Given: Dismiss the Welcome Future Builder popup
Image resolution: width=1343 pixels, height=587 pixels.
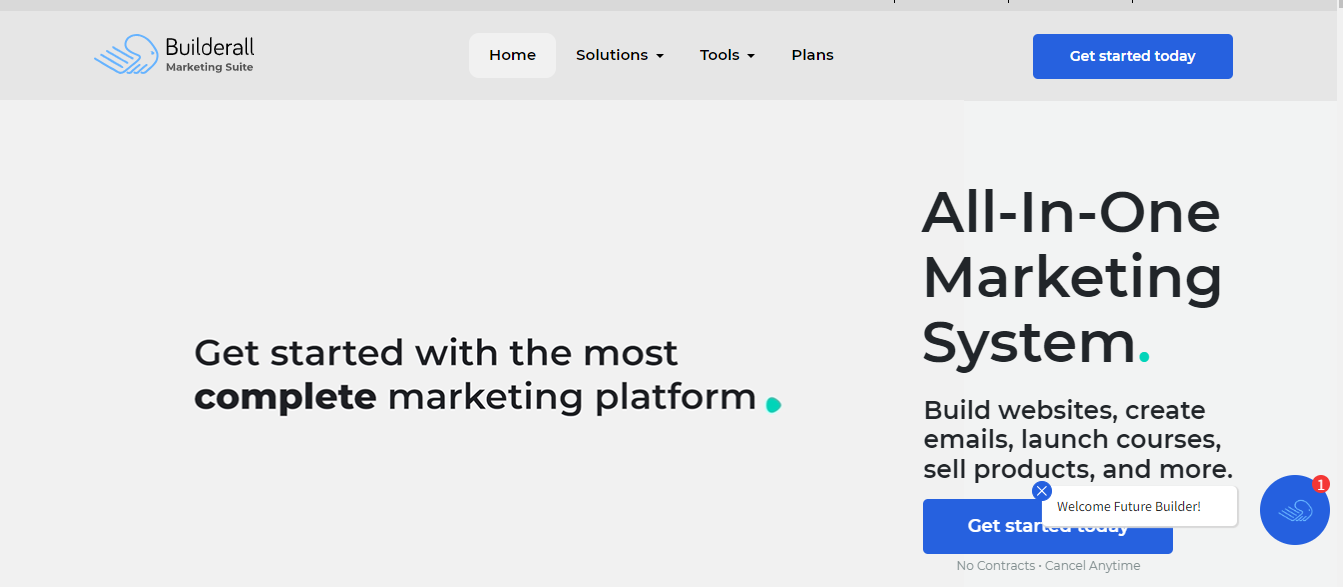Looking at the screenshot, I should tap(1042, 491).
